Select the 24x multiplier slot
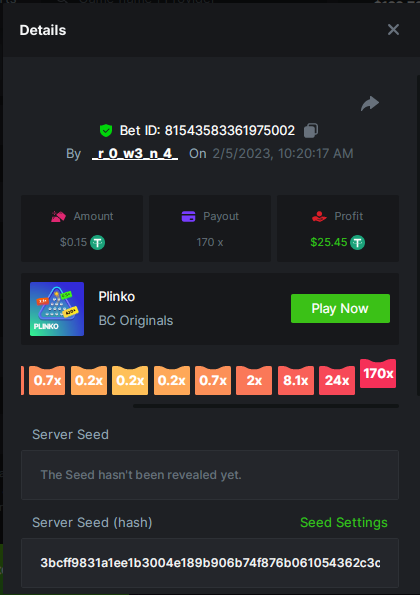The height and width of the screenshot is (595, 420). [x=337, y=380]
